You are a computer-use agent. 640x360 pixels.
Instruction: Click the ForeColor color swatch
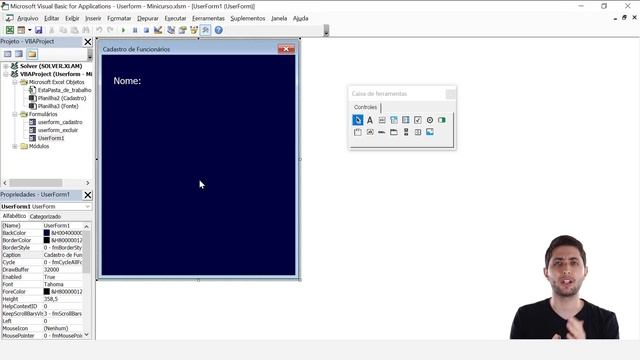pyautogui.click(x=47, y=291)
